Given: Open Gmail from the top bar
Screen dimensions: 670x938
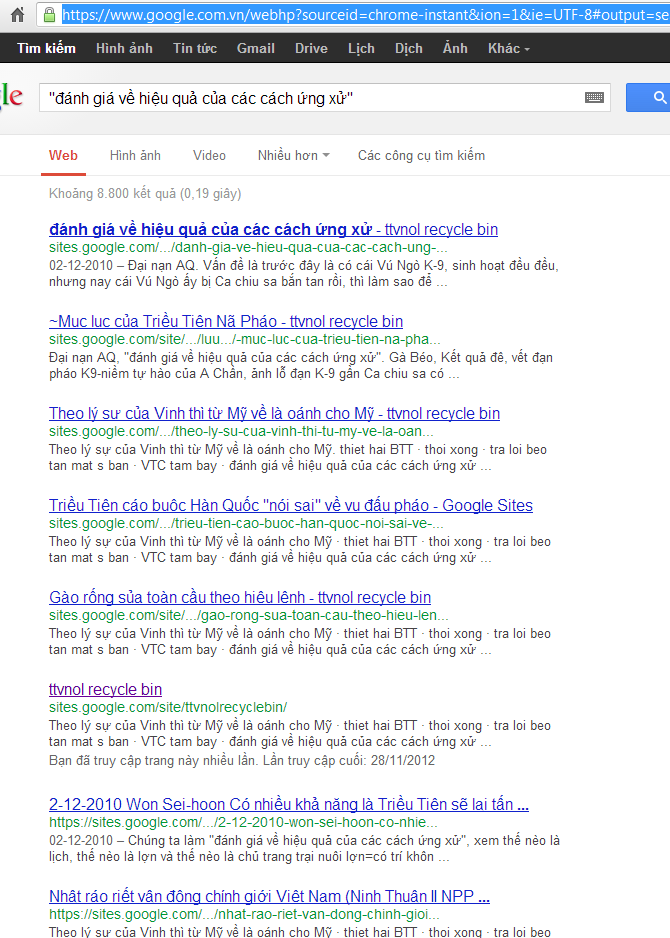Looking at the screenshot, I should coord(255,48).
